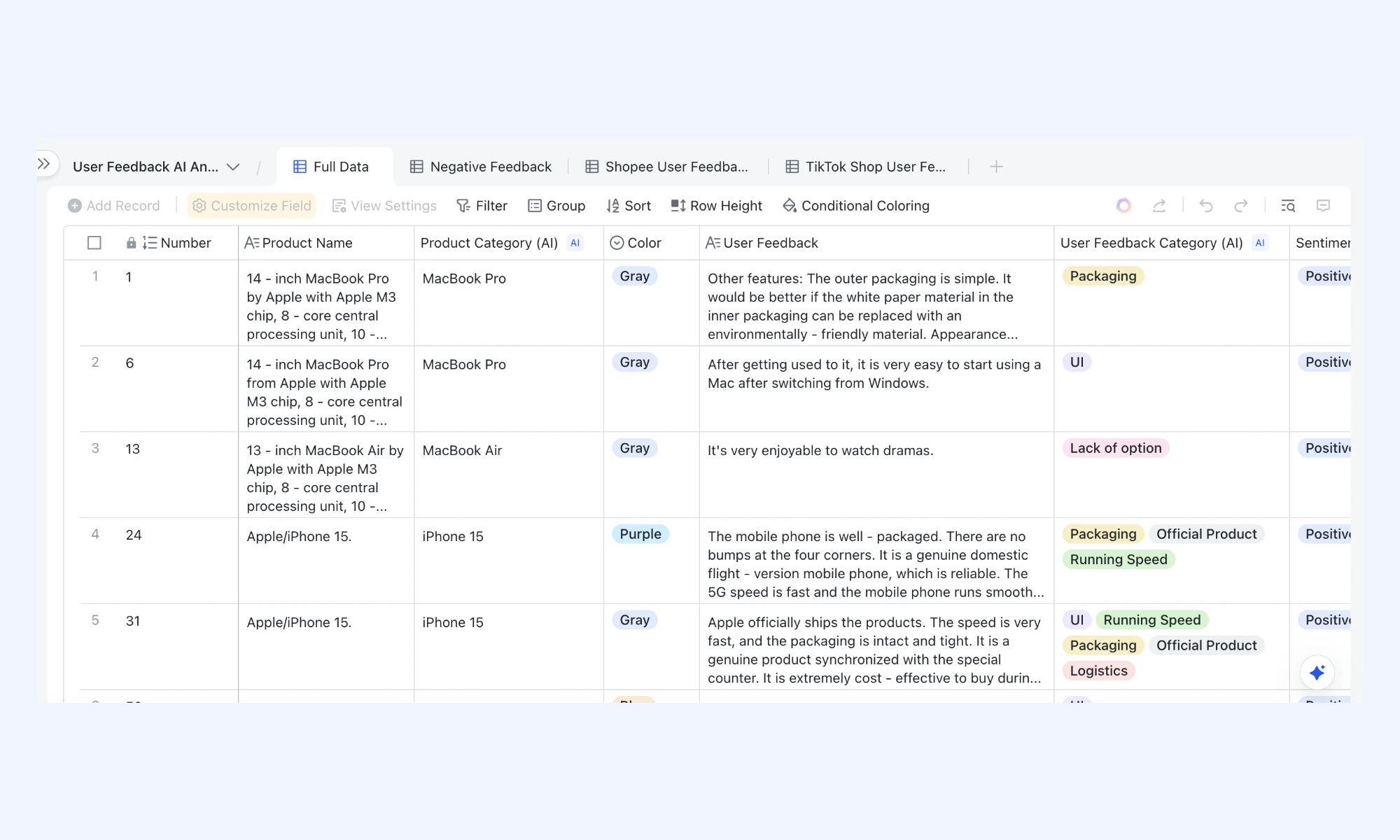This screenshot has width=1400, height=840.
Task: Open the TikTok Shop User Fe... tab
Action: [x=866, y=167]
